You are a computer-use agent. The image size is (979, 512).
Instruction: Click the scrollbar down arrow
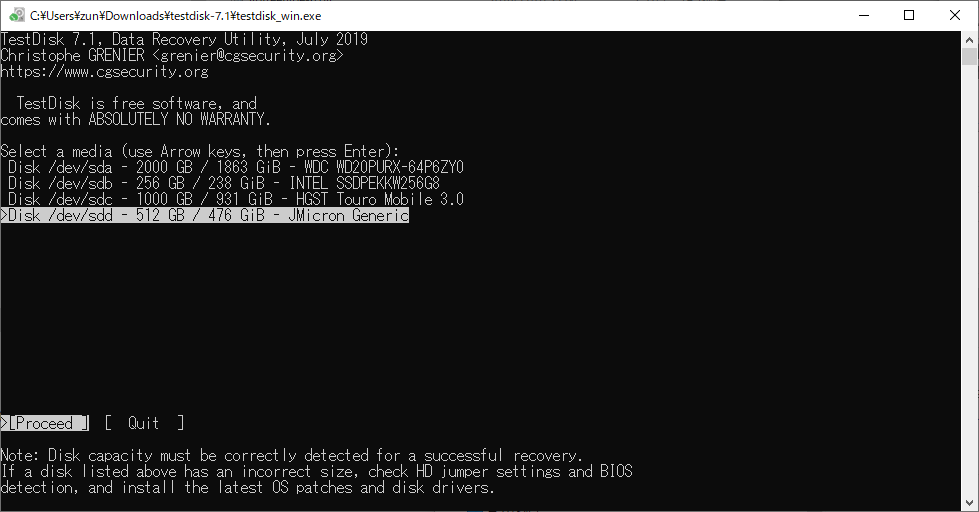click(x=970, y=503)
